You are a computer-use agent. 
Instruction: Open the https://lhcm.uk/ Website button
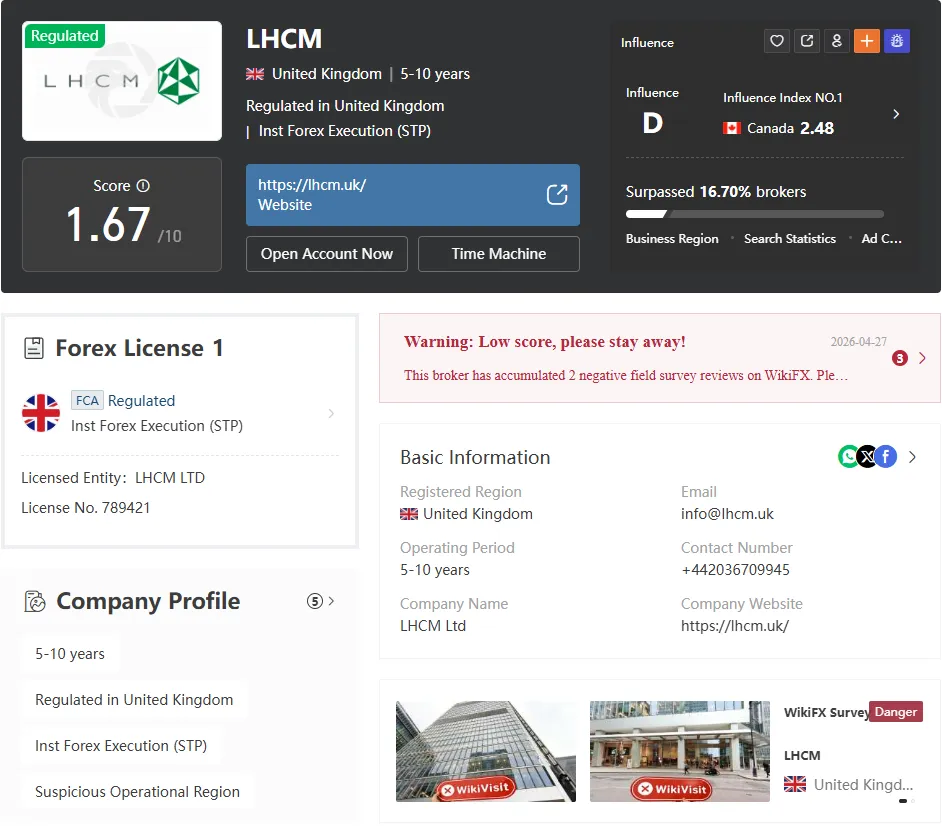coord(413,195)
